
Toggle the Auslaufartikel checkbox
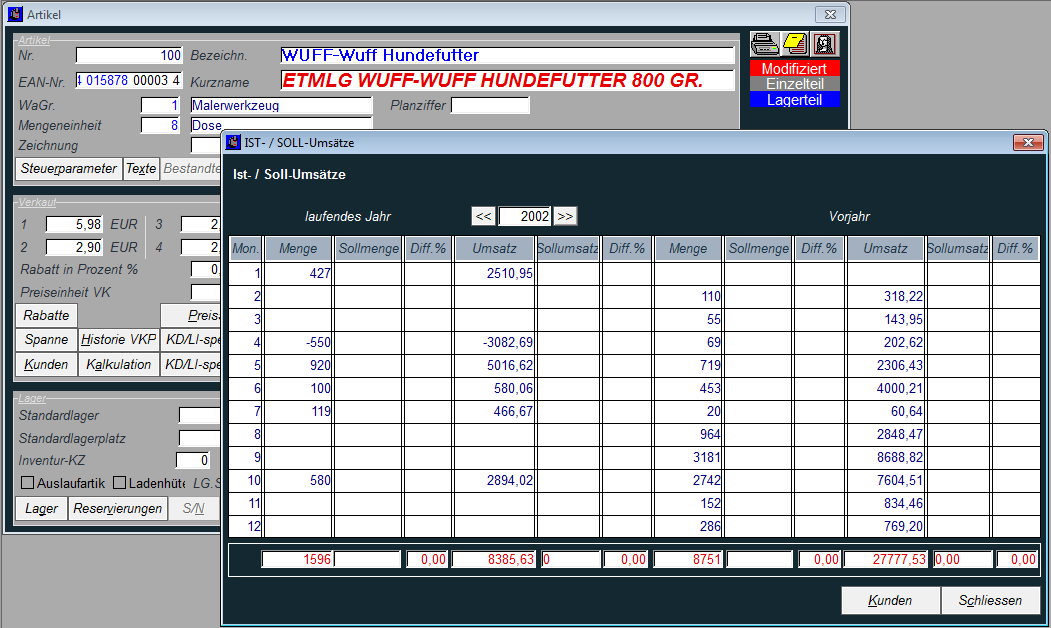click(27, 483)
